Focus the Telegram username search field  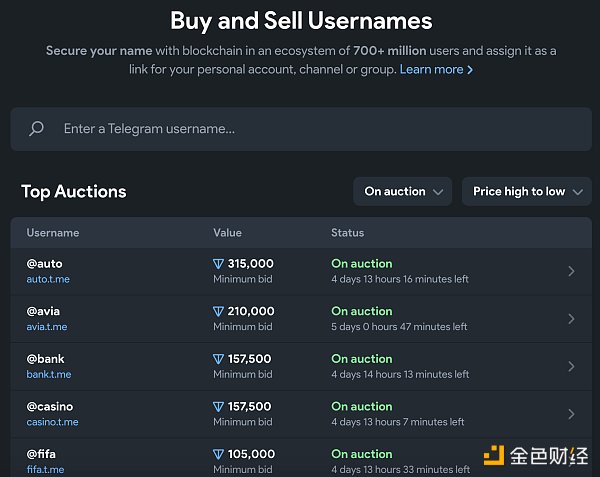coord(300,129)
